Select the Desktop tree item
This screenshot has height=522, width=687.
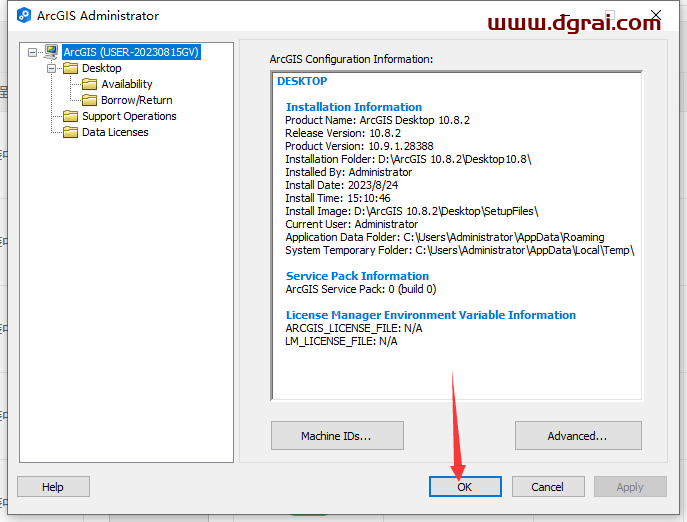[x=102, y=68]
